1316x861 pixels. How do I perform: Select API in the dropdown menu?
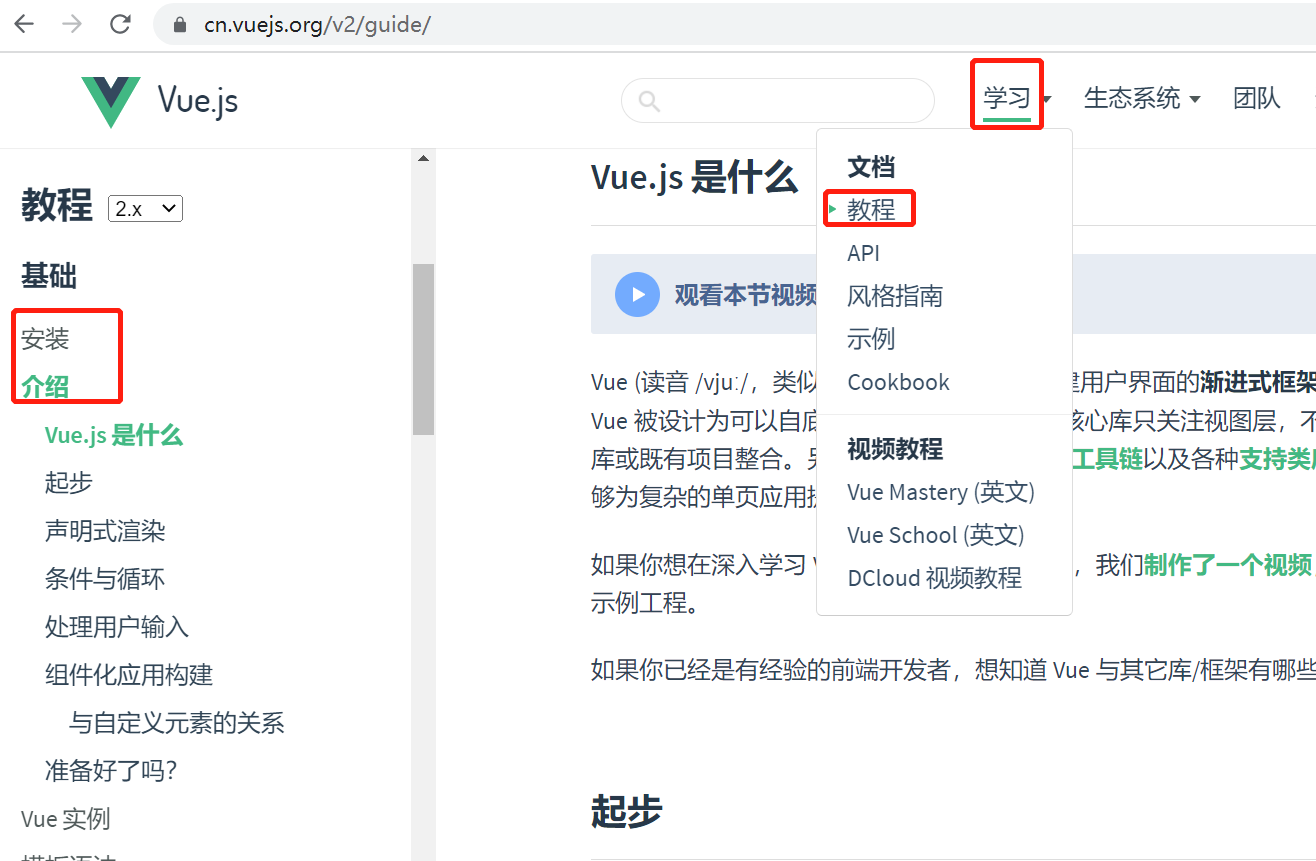point(863,253)
